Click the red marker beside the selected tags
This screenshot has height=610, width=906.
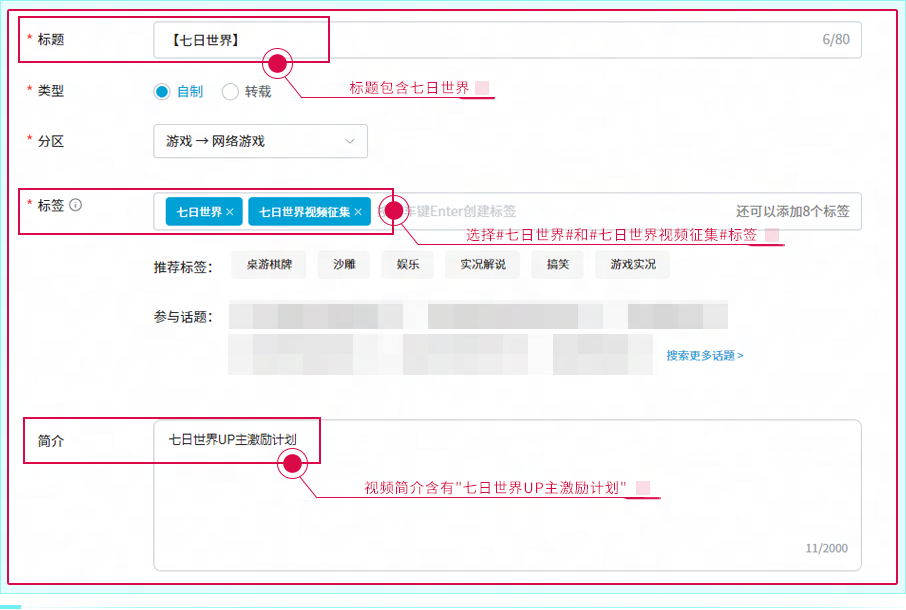click(394, 211)
